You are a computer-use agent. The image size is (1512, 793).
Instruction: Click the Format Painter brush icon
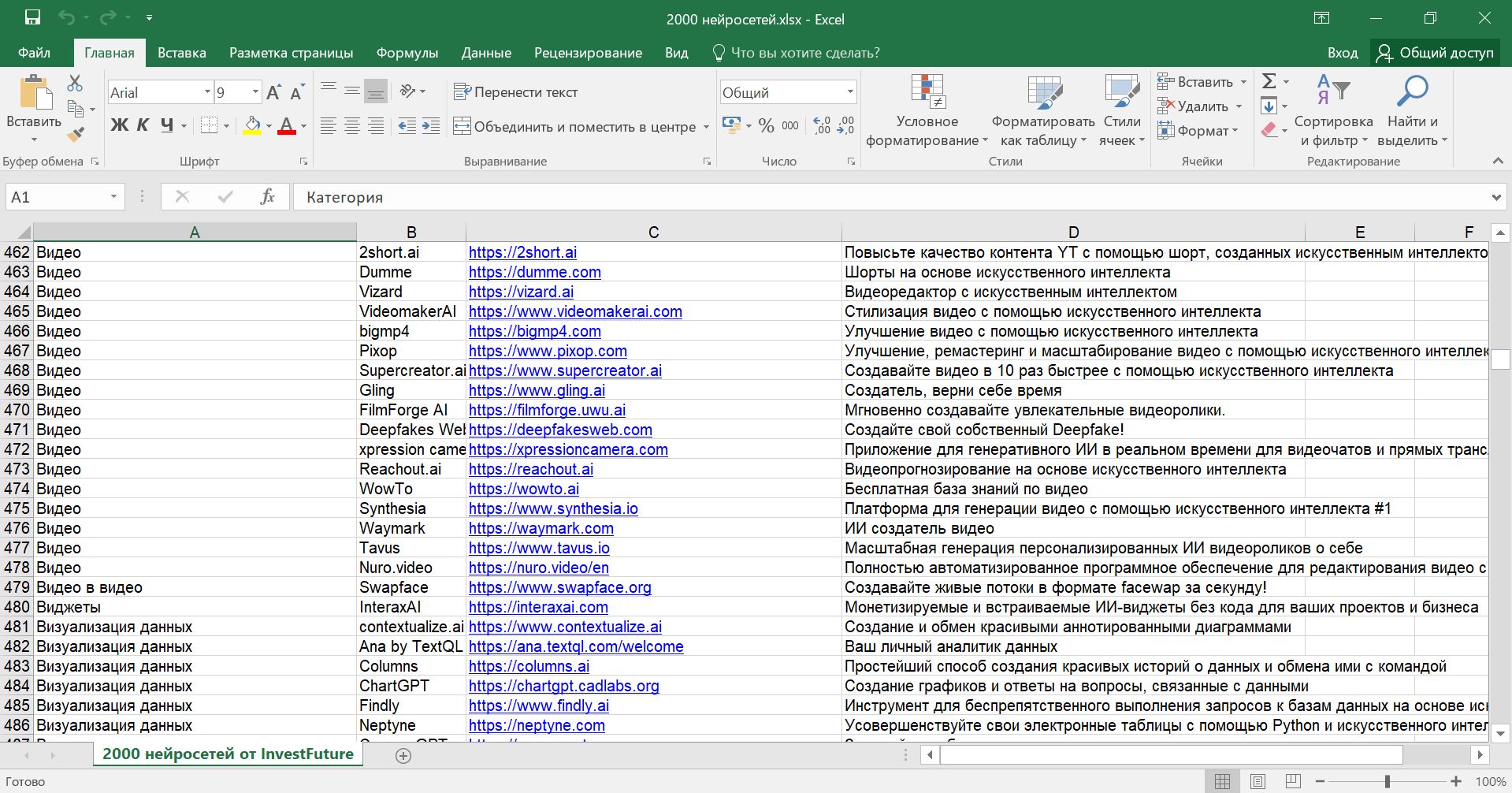(76, 135)
